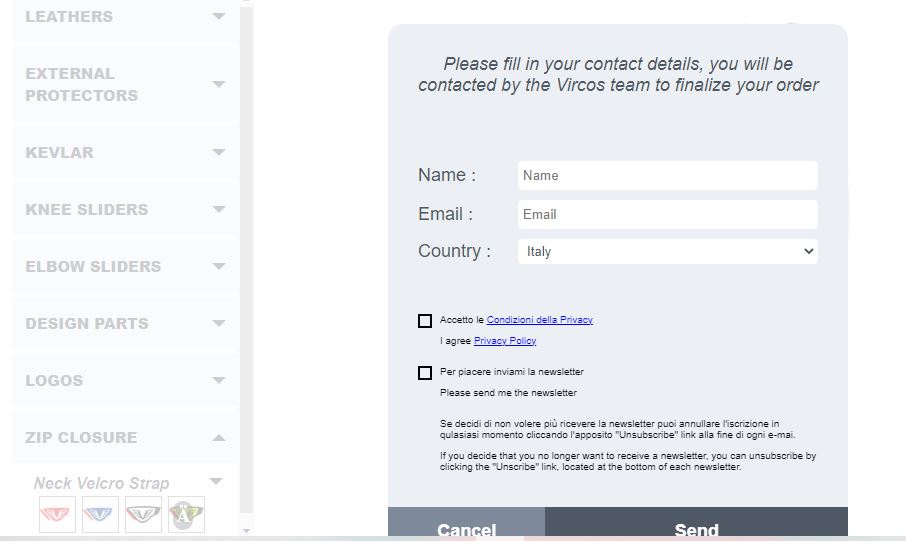Click the Kevlar section arrow icon
This screenshot has height=541, width=906.
tap(218, 153)
